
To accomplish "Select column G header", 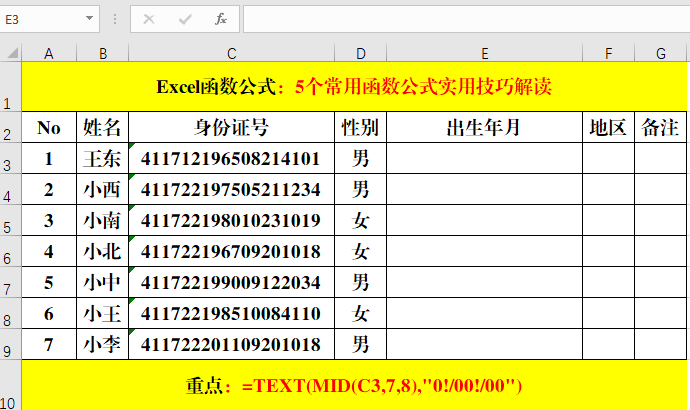I will tap(661, 53).
